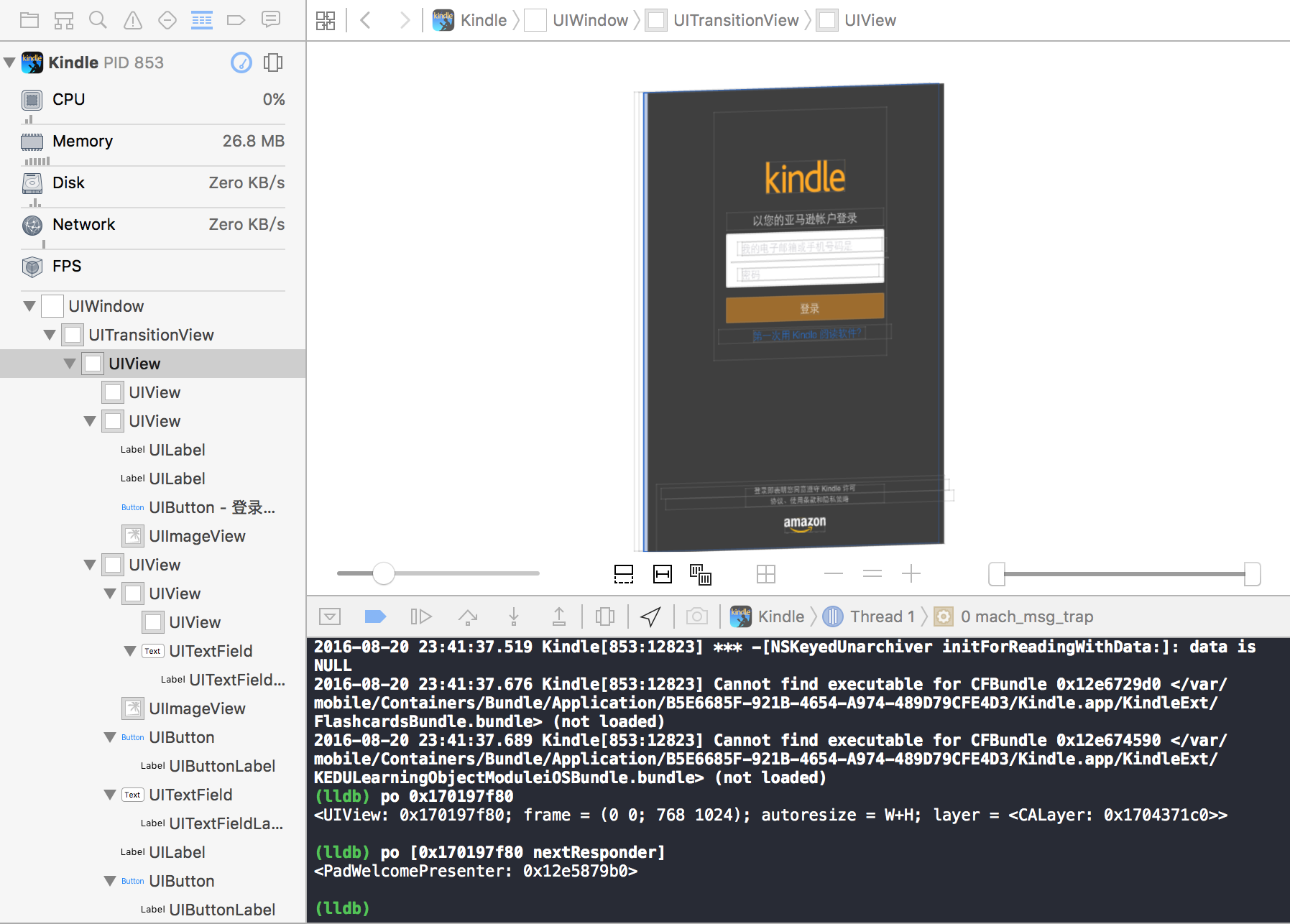Open the Issue navigator warning icon
Image resolution: width=1290 pixels, height=924 pixels.
133,20
